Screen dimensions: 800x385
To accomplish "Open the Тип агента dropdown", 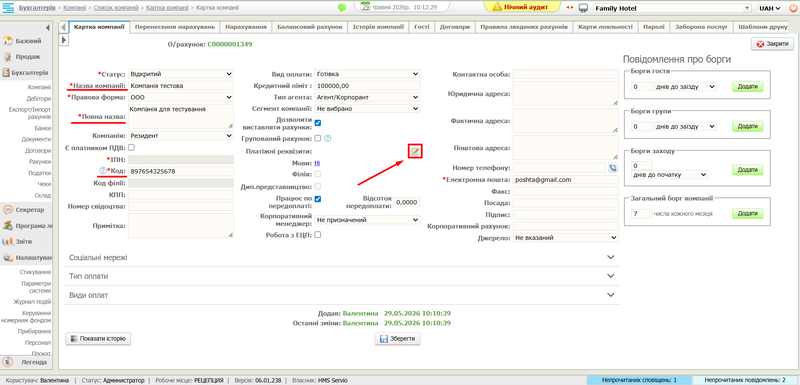I will pyautogui.click(x=367, y=97).
